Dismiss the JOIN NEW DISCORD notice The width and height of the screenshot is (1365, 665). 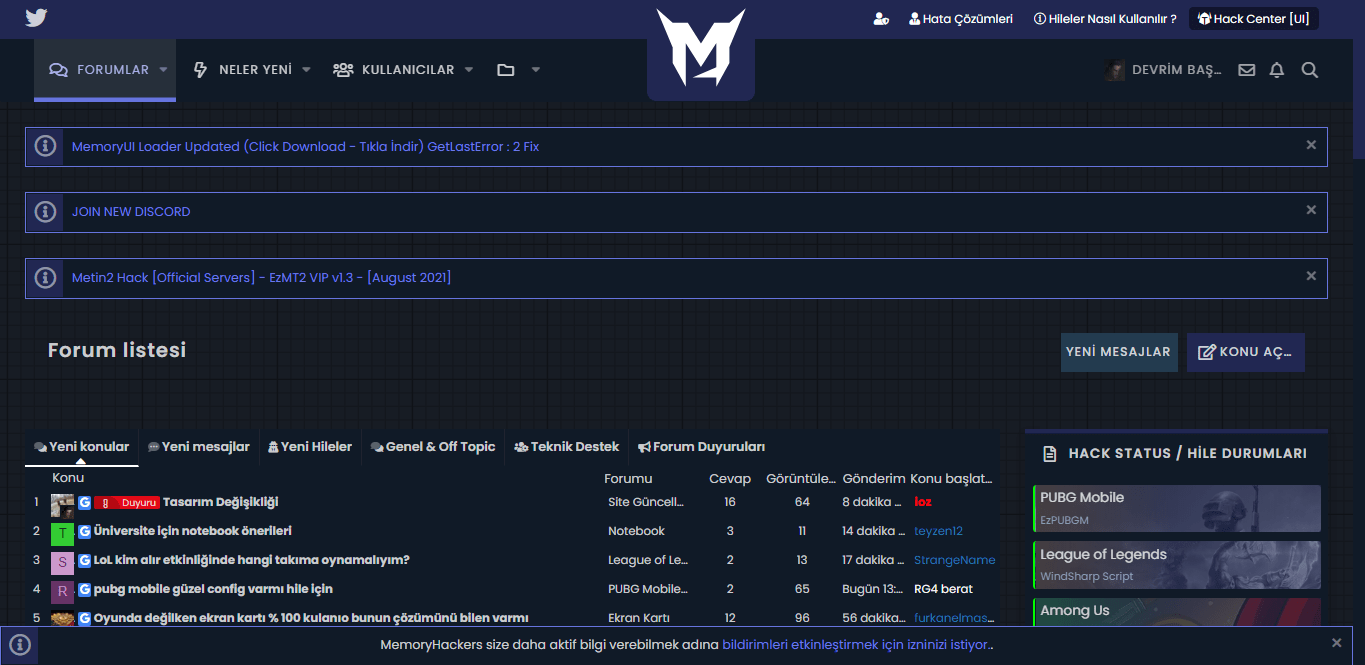point(1311,210)
